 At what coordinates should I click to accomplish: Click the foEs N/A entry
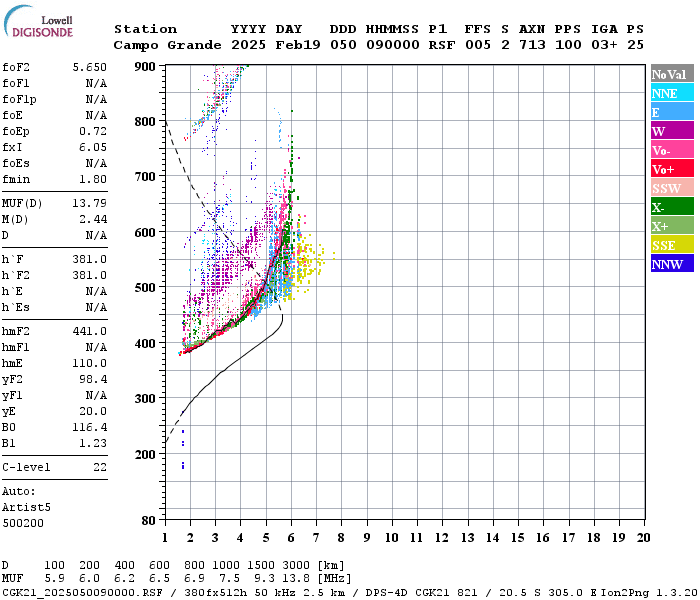54,163
